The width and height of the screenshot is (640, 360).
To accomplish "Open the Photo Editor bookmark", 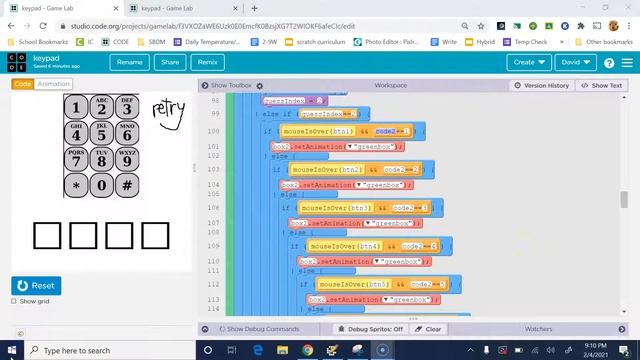I will pyautogui.click(x=386, y=42).
